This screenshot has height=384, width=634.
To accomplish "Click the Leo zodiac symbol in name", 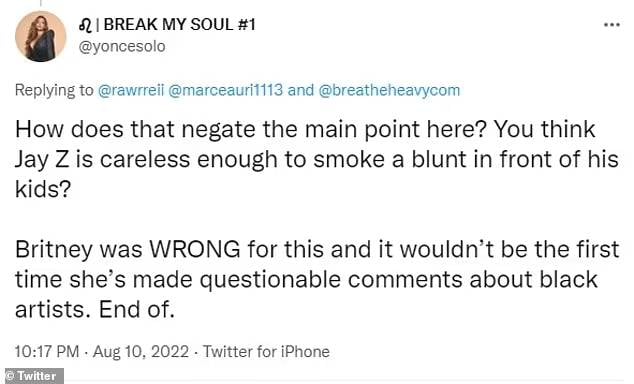I will (85, 25).
